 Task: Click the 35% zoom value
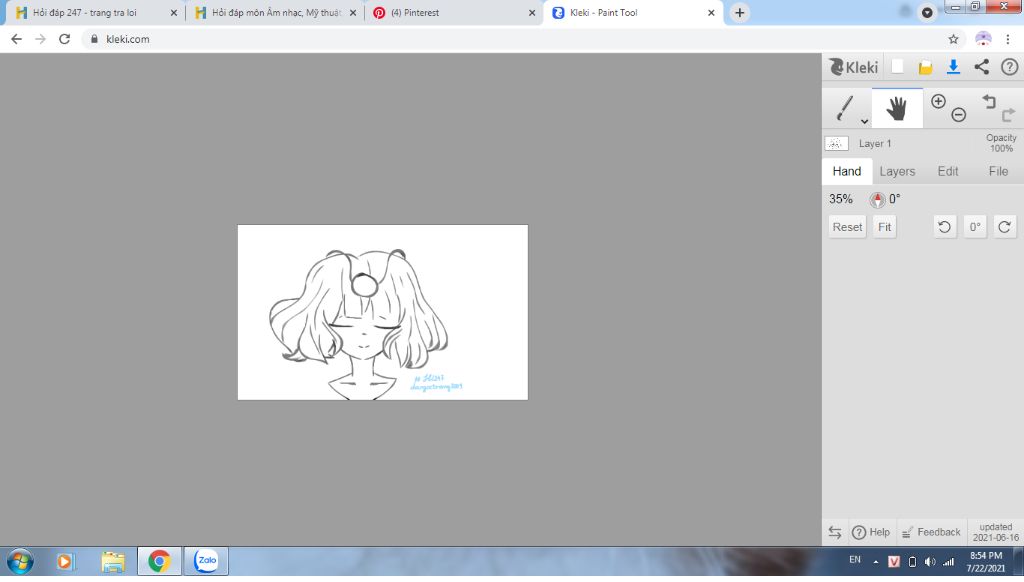pos(840,199)
